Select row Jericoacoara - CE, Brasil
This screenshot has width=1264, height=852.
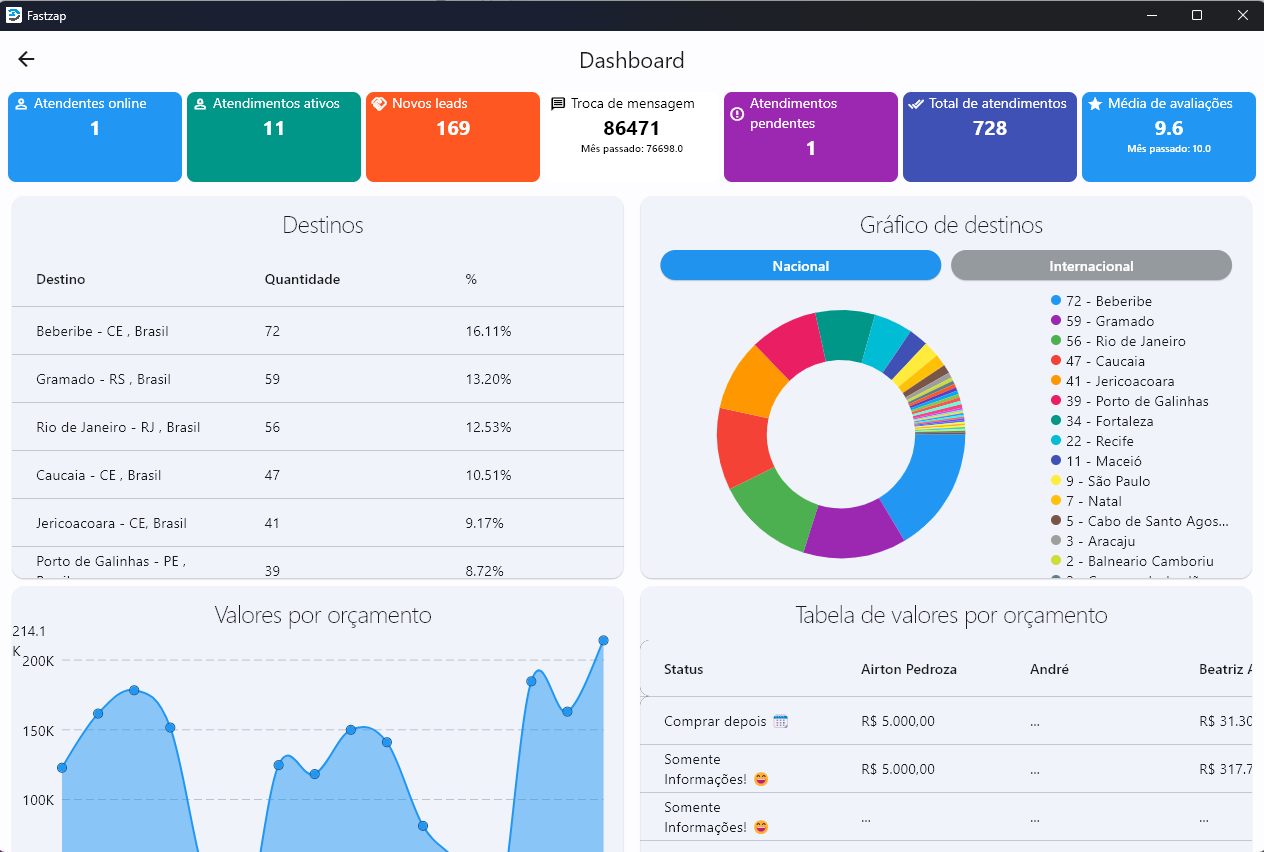point(318,523)
